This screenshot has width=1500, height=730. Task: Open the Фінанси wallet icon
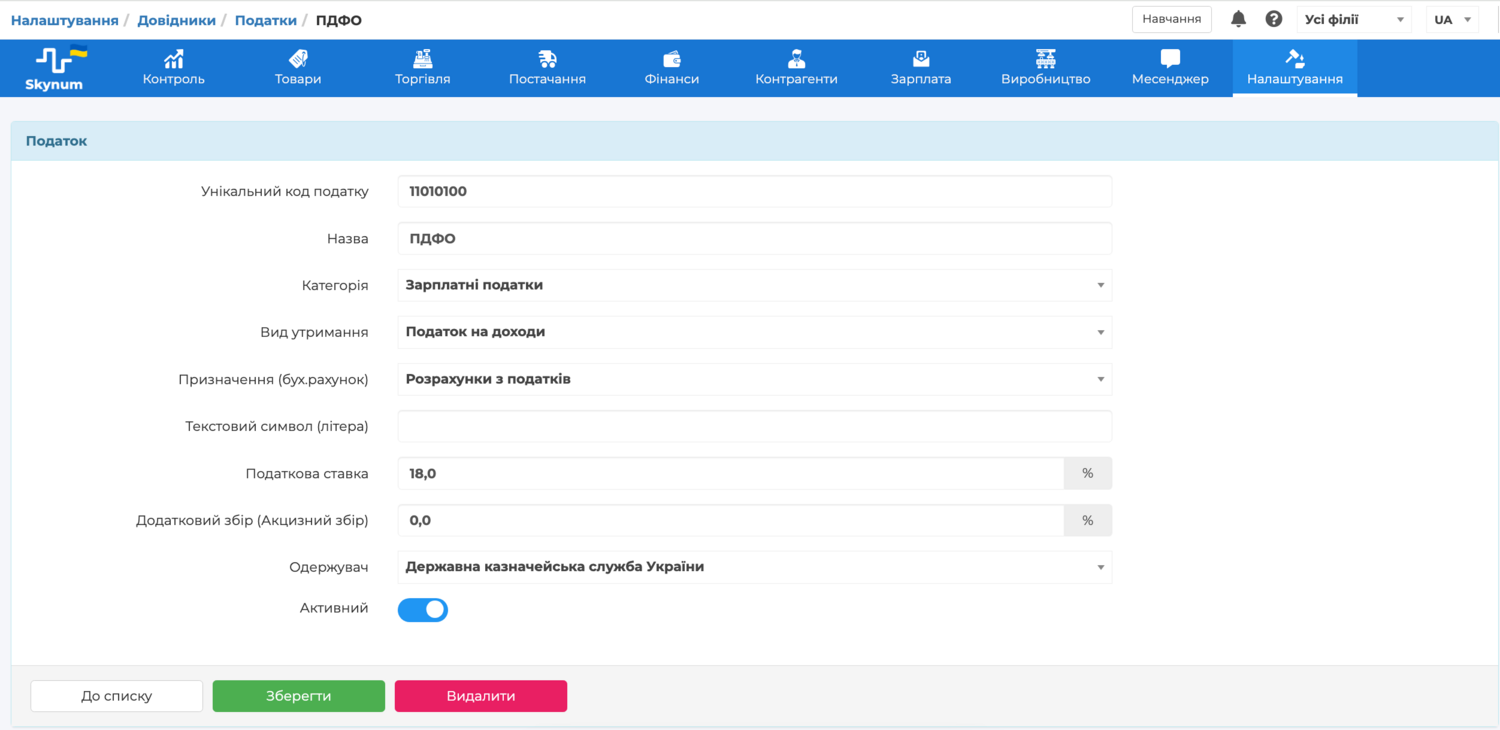click(x=672, y=59)
